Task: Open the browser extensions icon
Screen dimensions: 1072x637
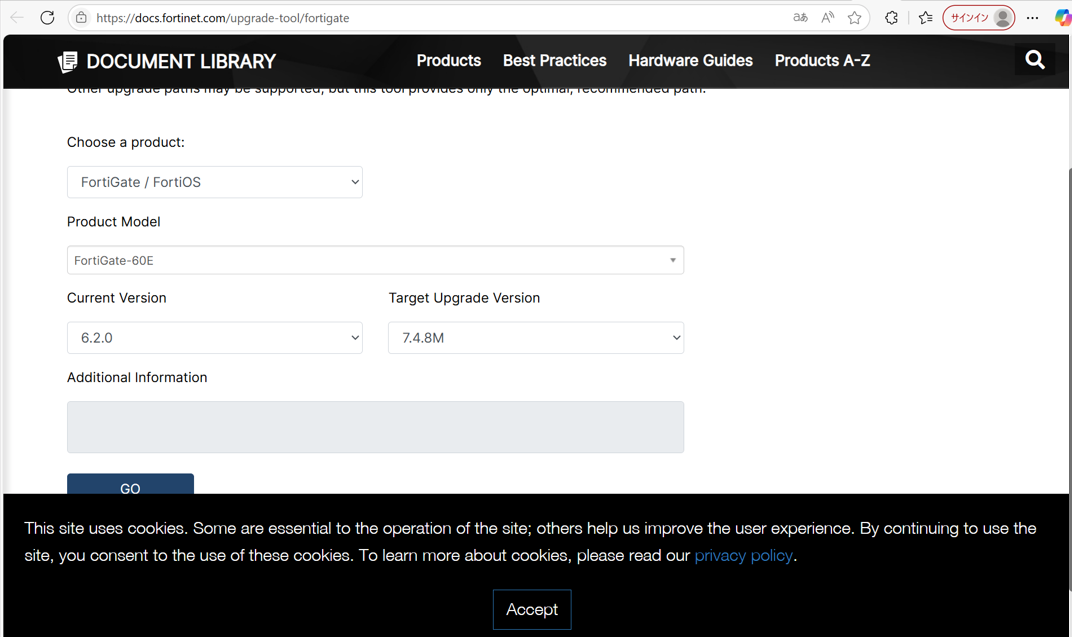Action: click(x=892, y=18)
